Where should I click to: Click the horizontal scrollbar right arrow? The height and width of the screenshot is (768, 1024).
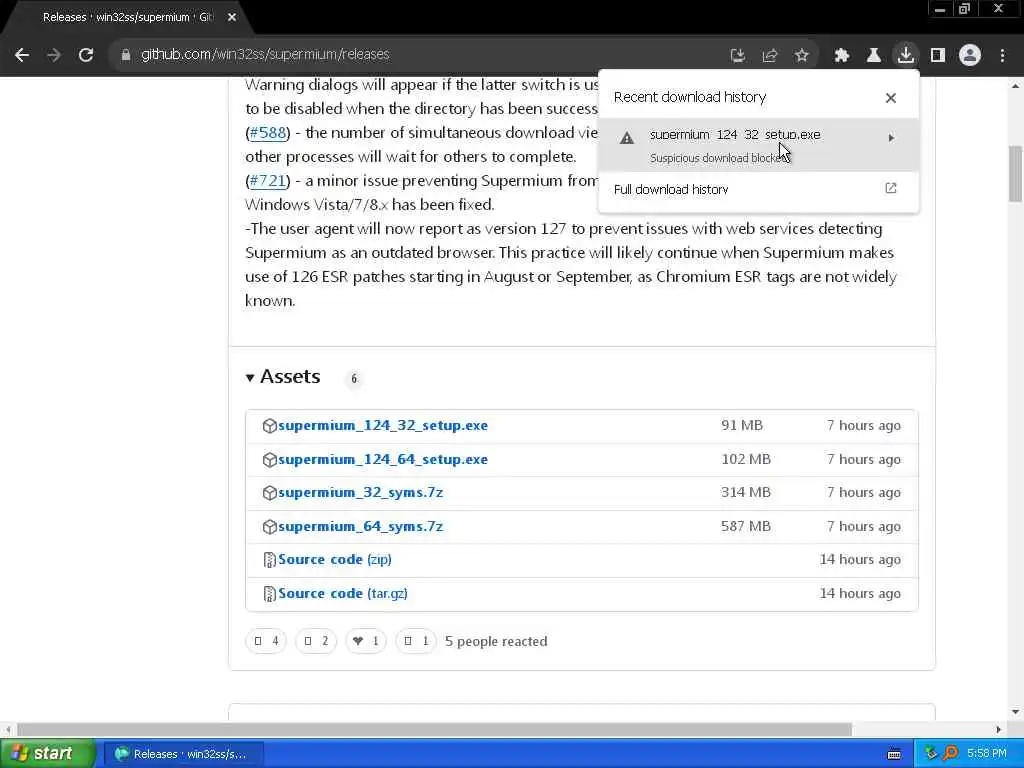[x=998, y=729]
